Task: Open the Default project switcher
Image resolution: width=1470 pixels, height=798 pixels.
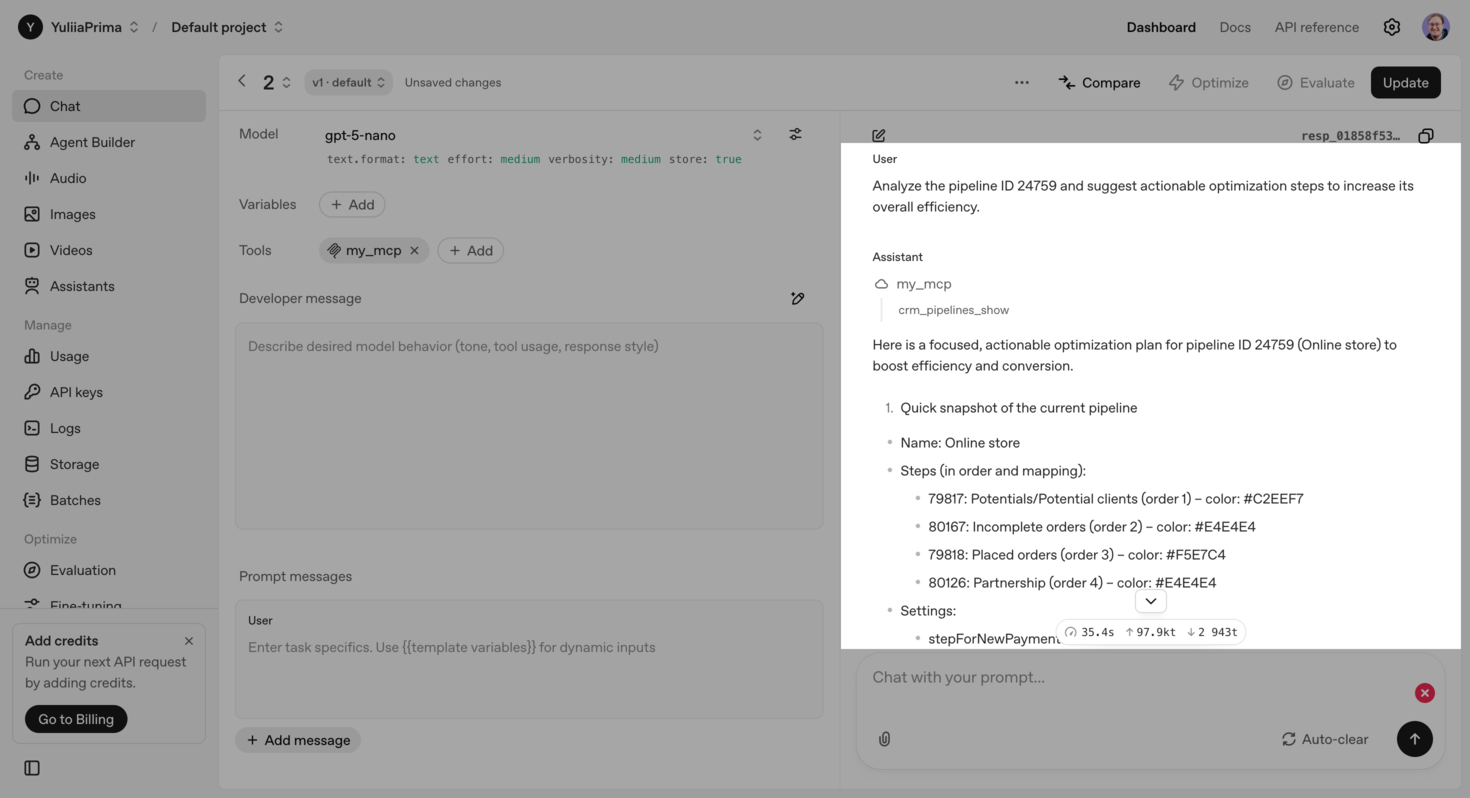Action: [227, 27]
